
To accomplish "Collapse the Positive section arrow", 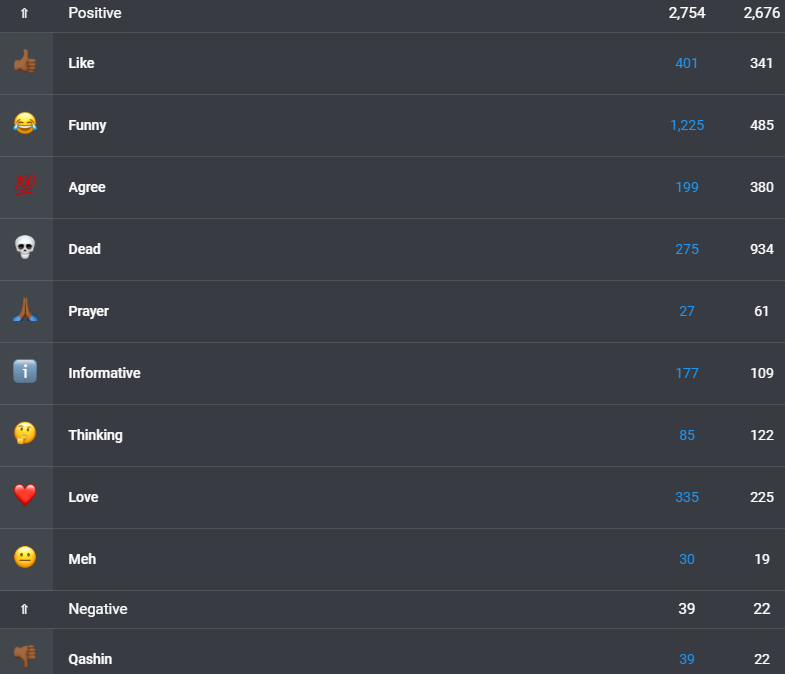I will [24, 13].
